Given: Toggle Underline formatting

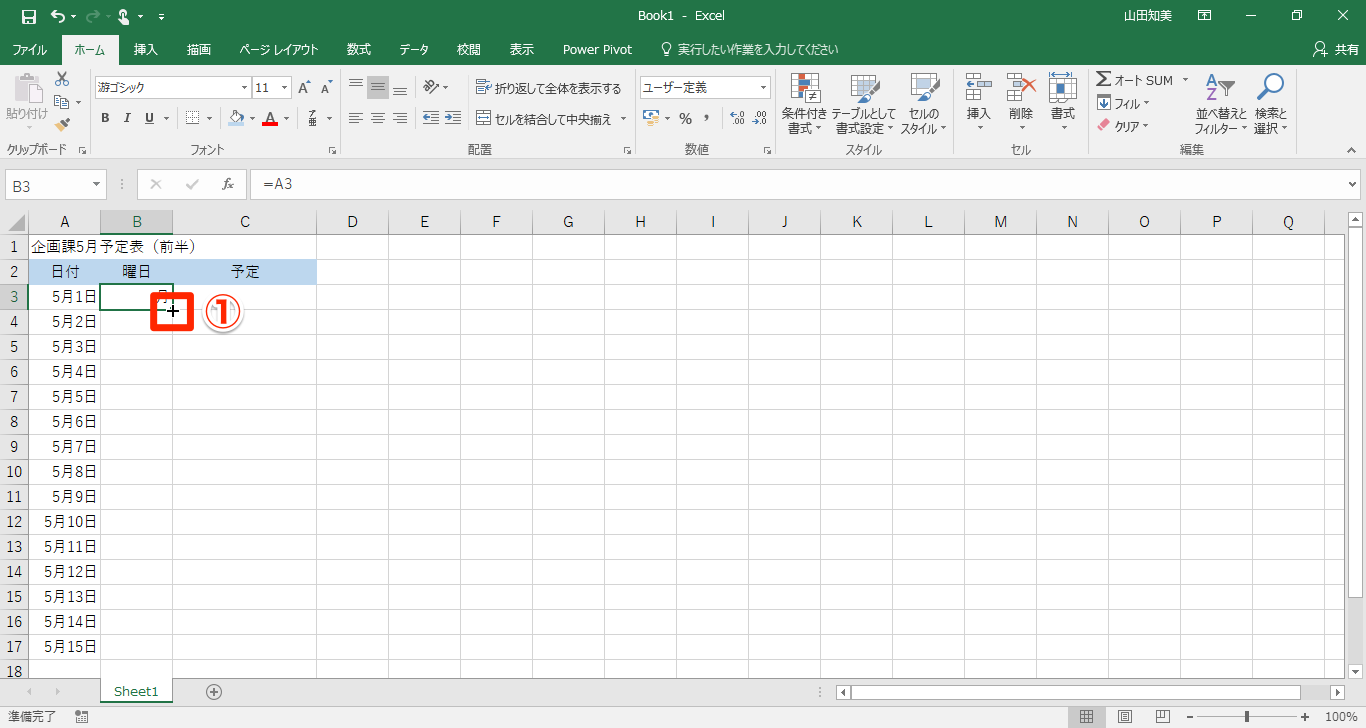Looking at the screenshot, I should (x=149, y=118).
